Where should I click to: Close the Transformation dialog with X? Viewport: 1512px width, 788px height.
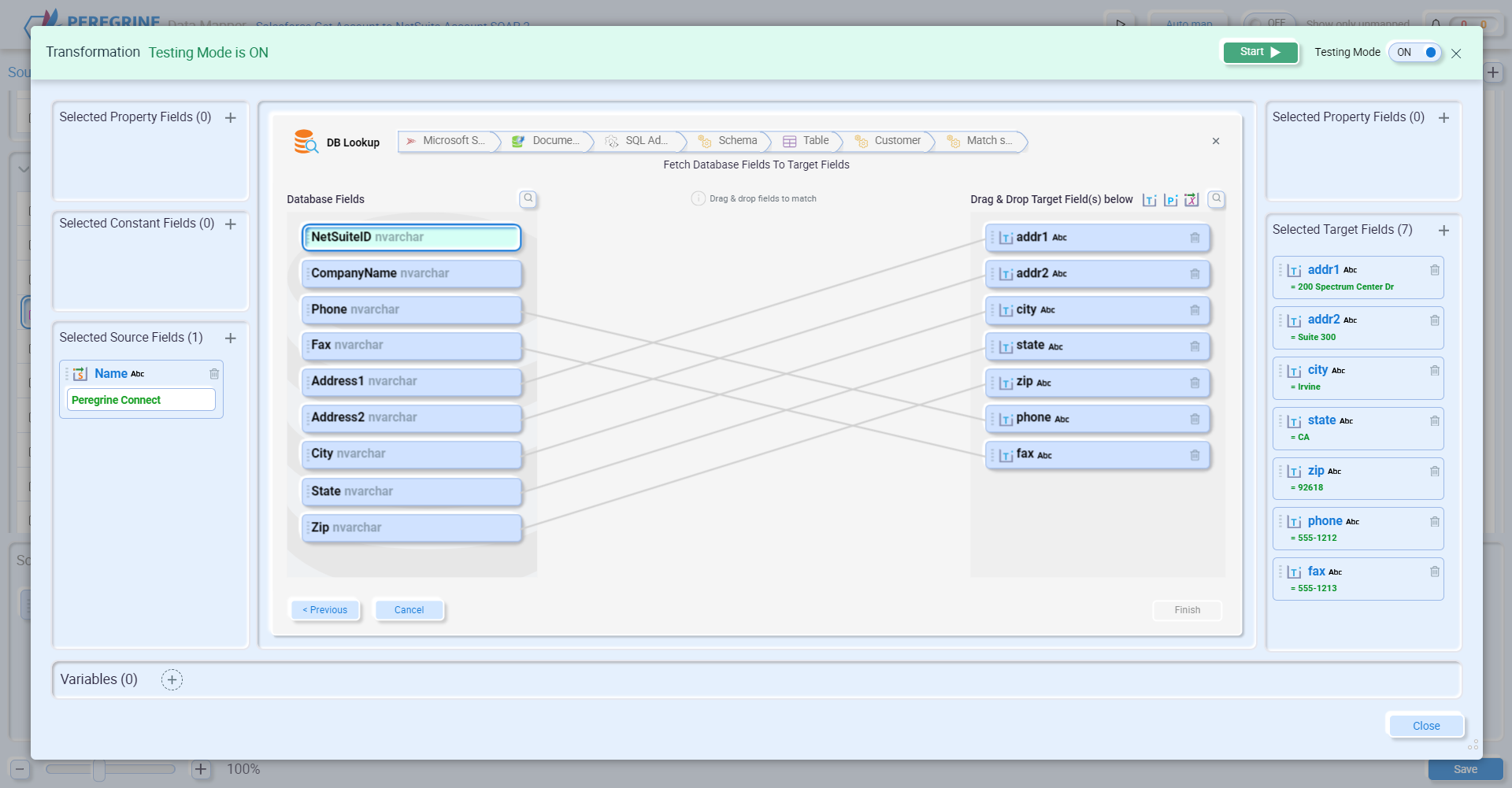click(x=1456, y=54)
